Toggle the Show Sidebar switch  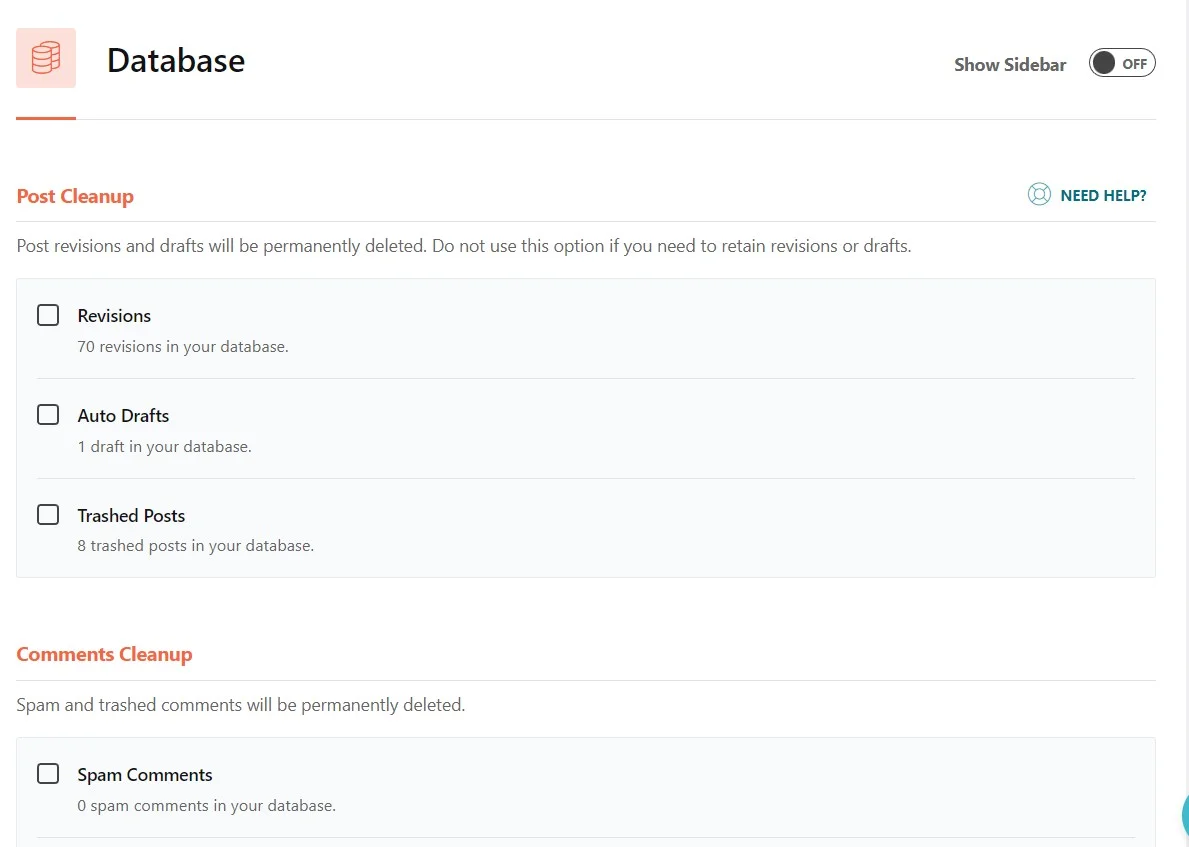pos(1122,64)
